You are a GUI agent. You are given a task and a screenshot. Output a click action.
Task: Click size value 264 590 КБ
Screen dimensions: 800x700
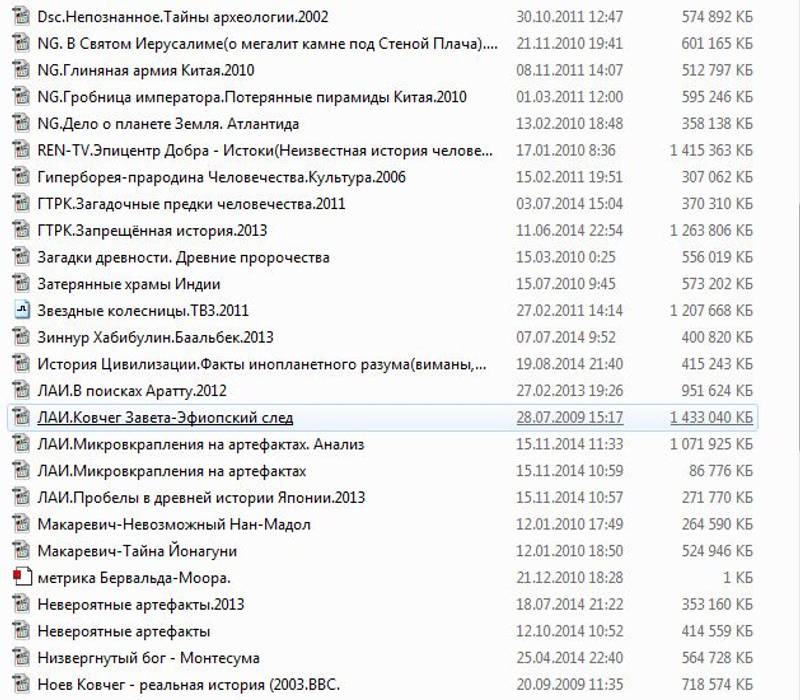click(717, 524)
